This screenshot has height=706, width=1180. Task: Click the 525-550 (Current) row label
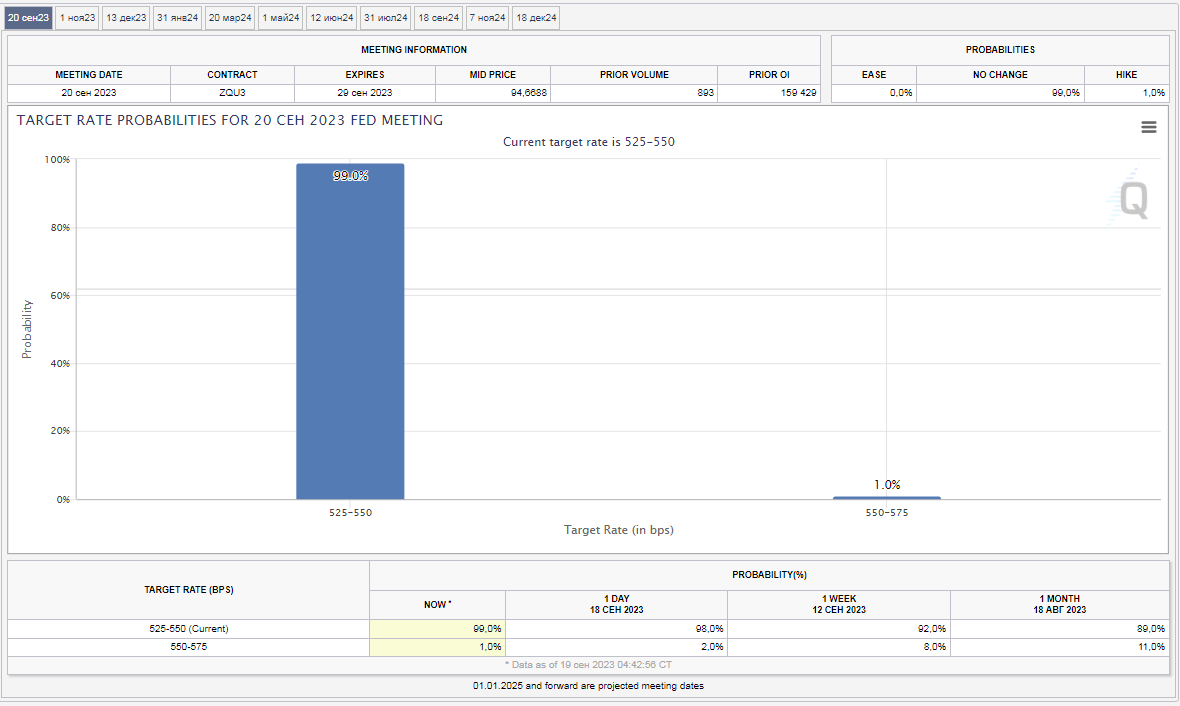click(189, 628)
